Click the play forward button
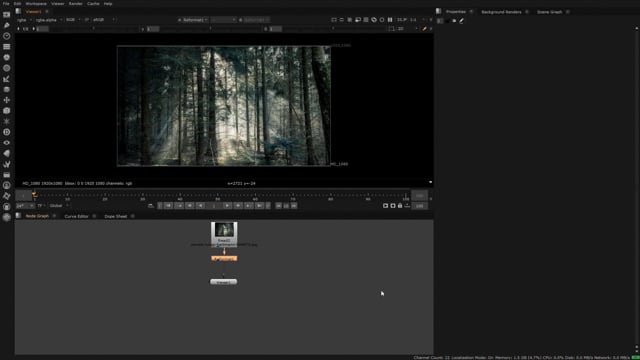 [228, 206]
